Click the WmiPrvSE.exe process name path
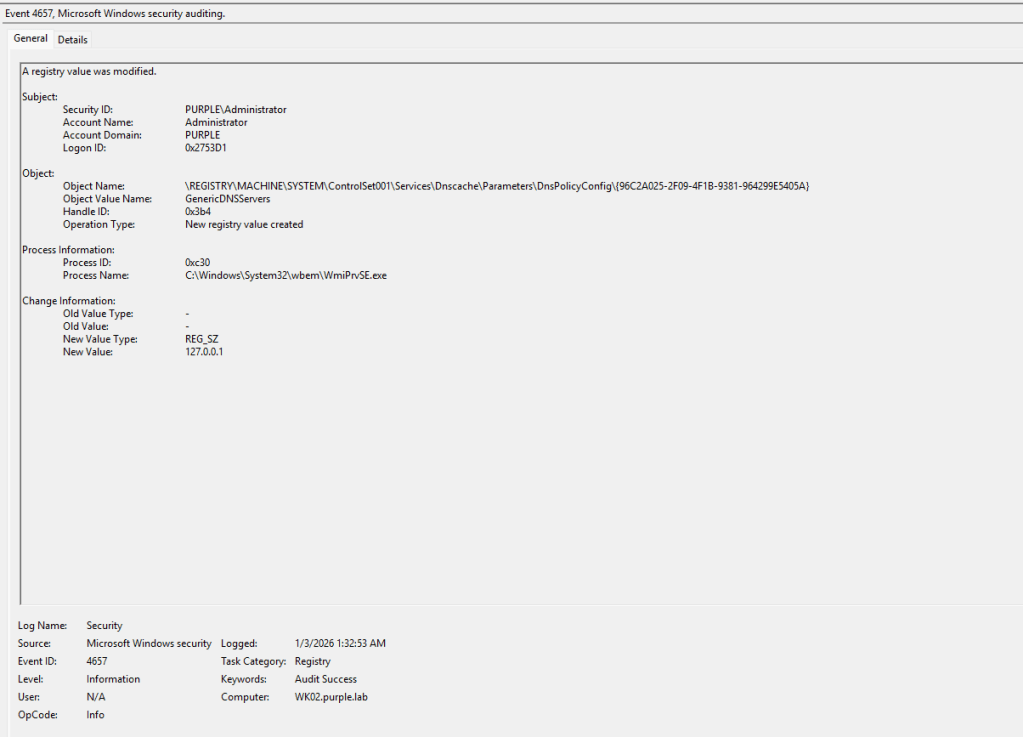The width and height of the screenshot is (1023, 737). coord(285,275)
